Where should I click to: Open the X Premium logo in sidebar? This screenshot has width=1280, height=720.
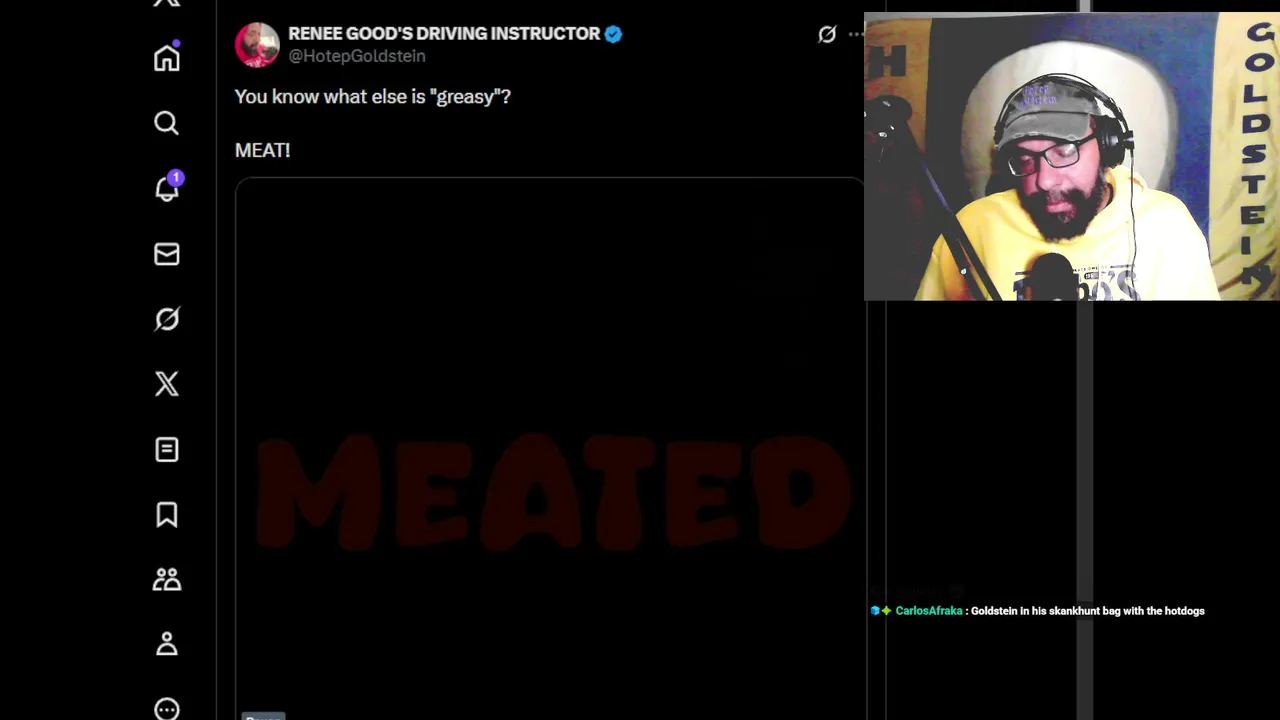click(167, 384)
